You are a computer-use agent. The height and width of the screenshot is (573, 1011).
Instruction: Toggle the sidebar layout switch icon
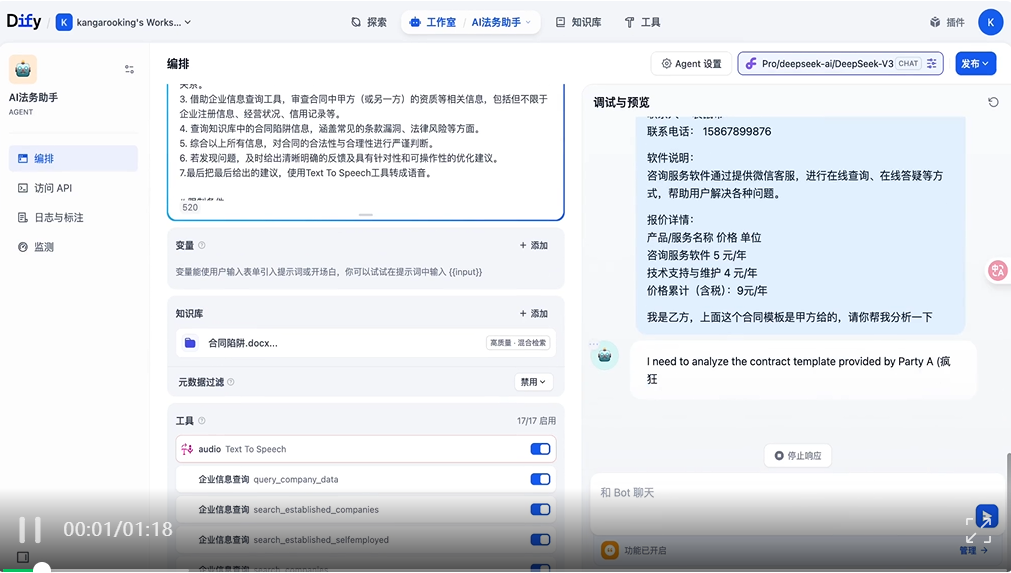coord(130,69)
